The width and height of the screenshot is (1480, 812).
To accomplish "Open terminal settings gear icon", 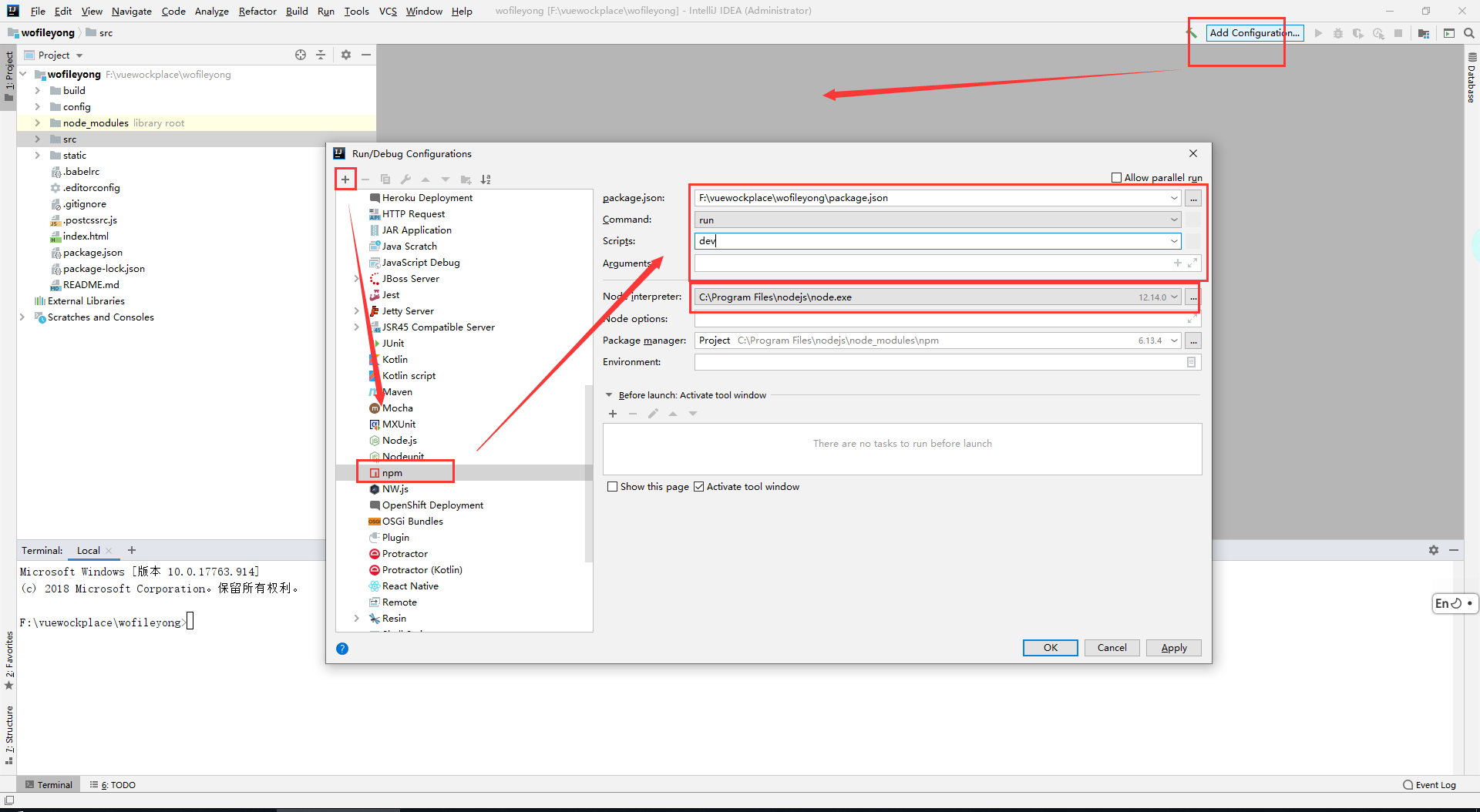I will pos(1434,550).
